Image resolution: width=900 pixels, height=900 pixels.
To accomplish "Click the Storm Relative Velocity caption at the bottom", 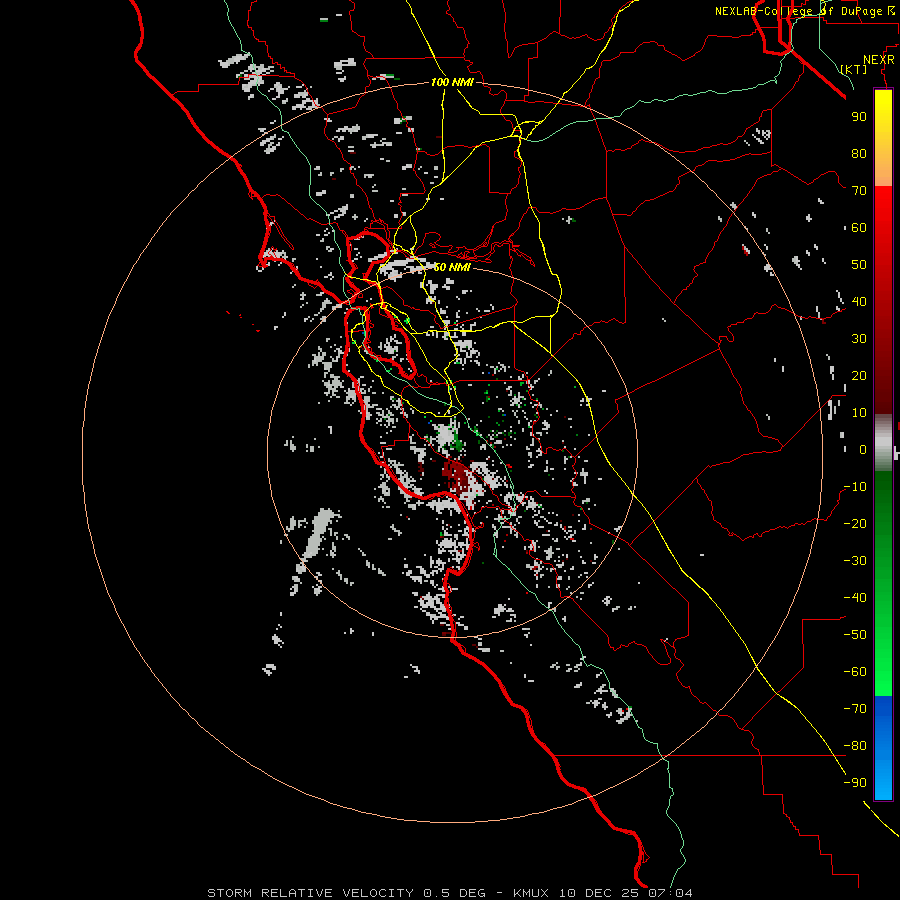I will pyautogui.click(x=449, y=893).
